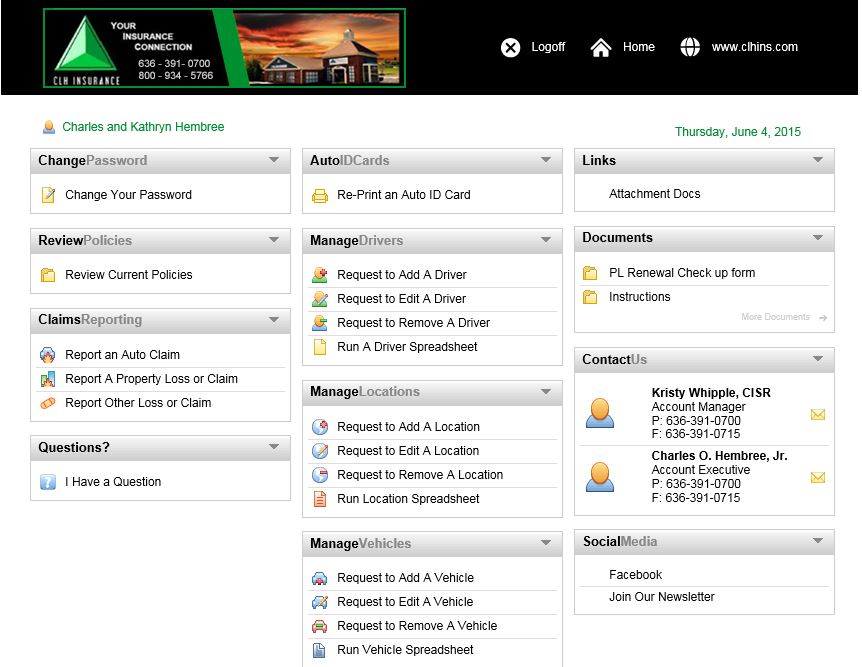Screen dimensions: 862x667
Task: Click the Edit A Location icon
Action: (x=320, y=451)
